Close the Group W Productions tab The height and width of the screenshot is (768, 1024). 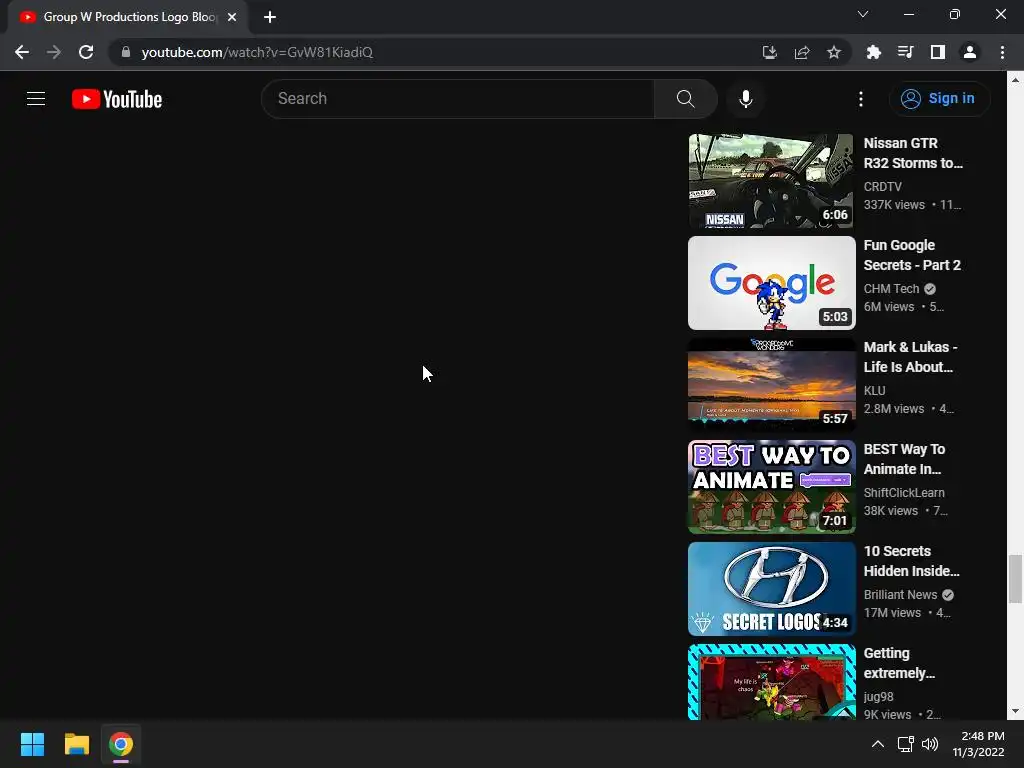pos(232,17)
